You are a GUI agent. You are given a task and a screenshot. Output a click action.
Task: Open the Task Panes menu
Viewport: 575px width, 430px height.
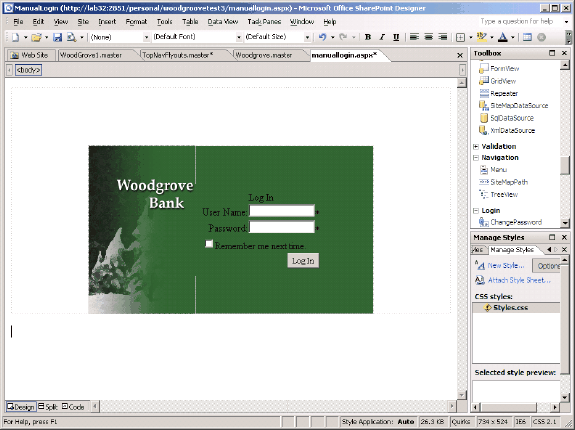[x=264, y=22]
